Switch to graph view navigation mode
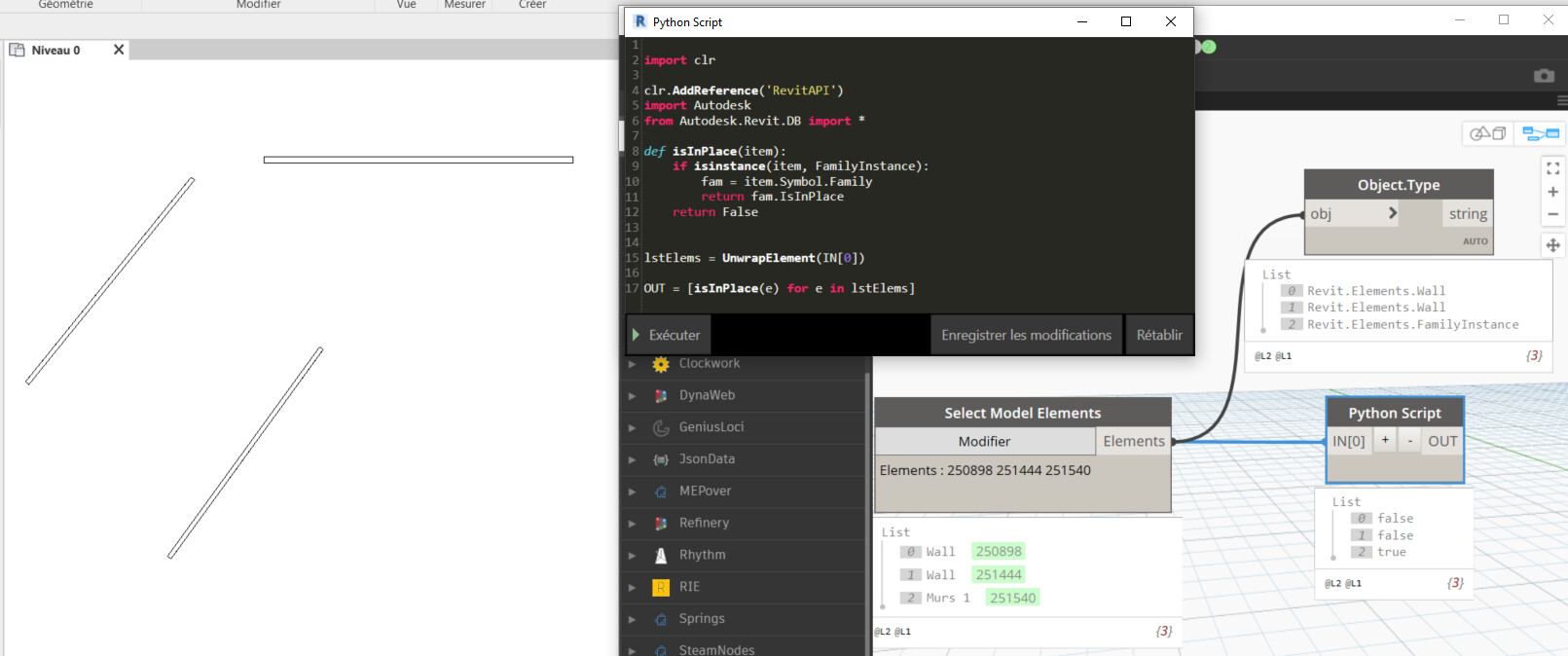 1540,133
